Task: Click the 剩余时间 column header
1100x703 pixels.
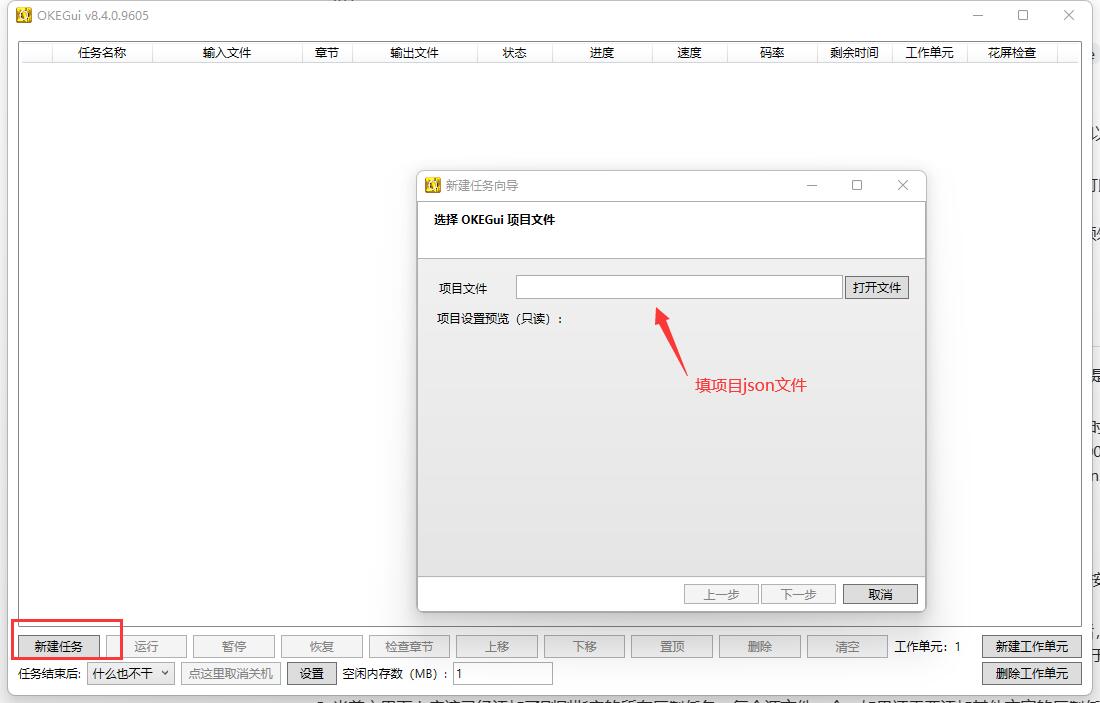Action: (x=853, y=53)
